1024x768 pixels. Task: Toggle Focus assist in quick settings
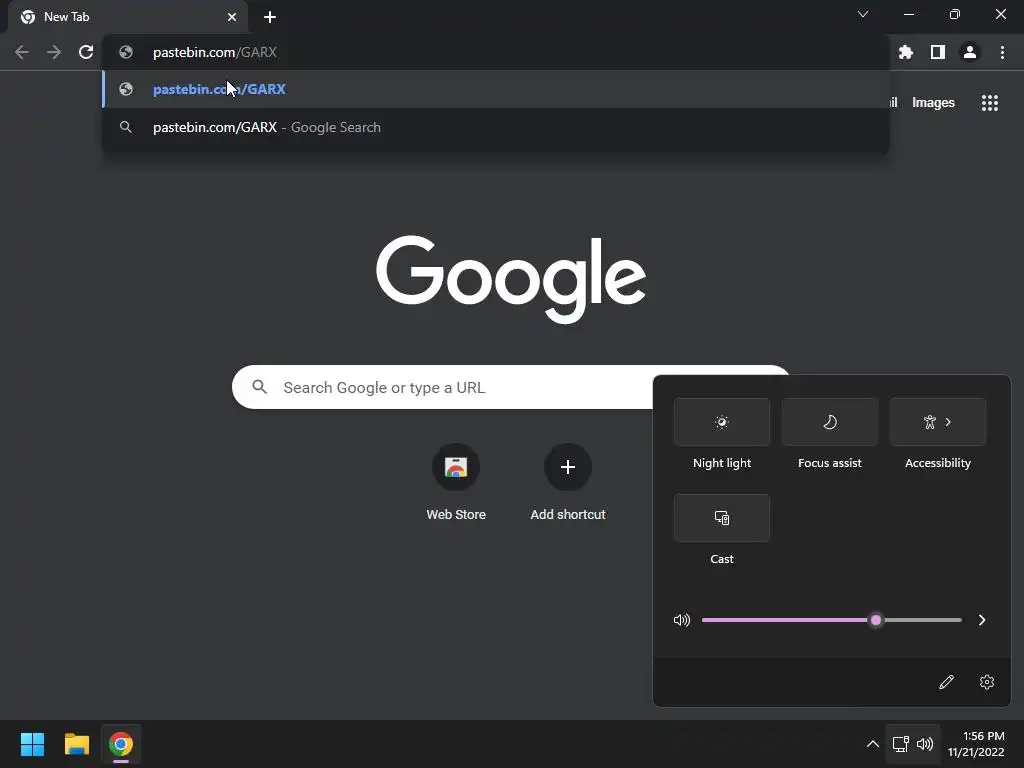829,422
